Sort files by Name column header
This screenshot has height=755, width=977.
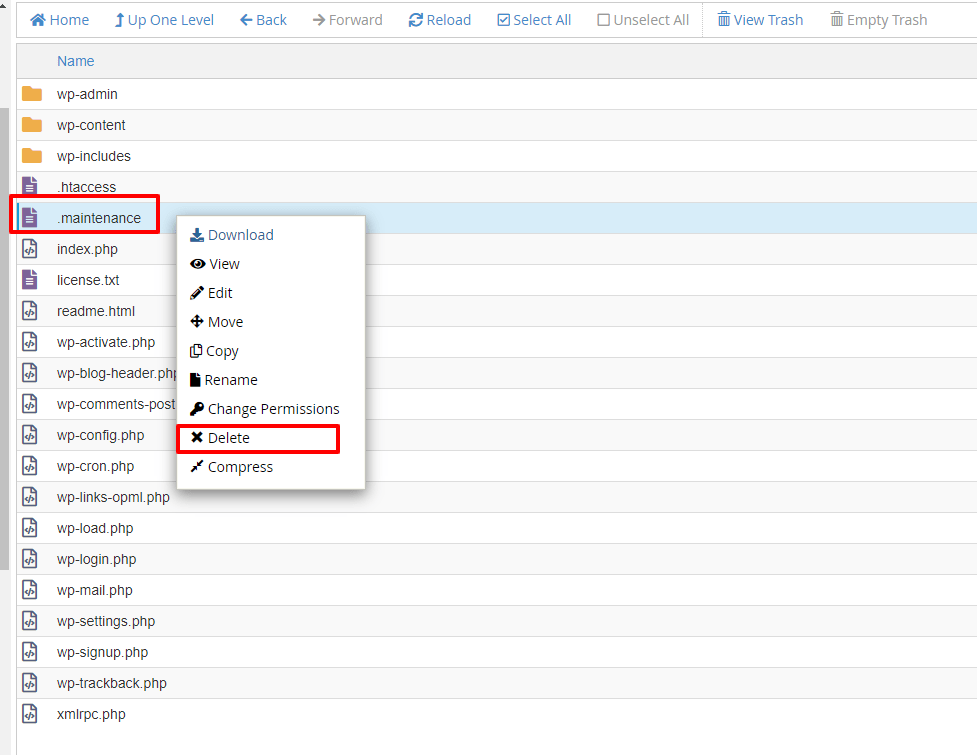(x=75, y=61)
